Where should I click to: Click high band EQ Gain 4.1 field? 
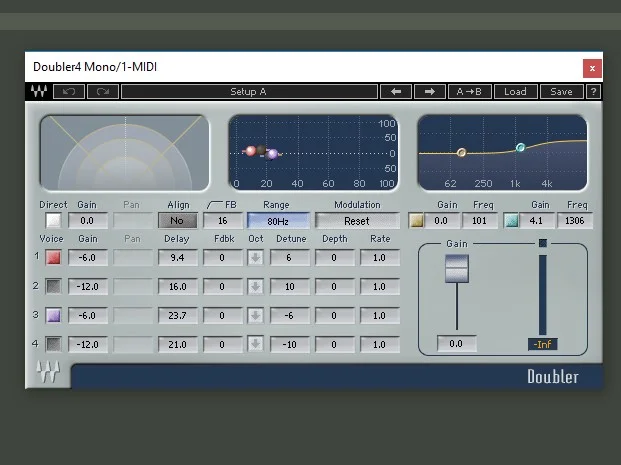point(537,221)
